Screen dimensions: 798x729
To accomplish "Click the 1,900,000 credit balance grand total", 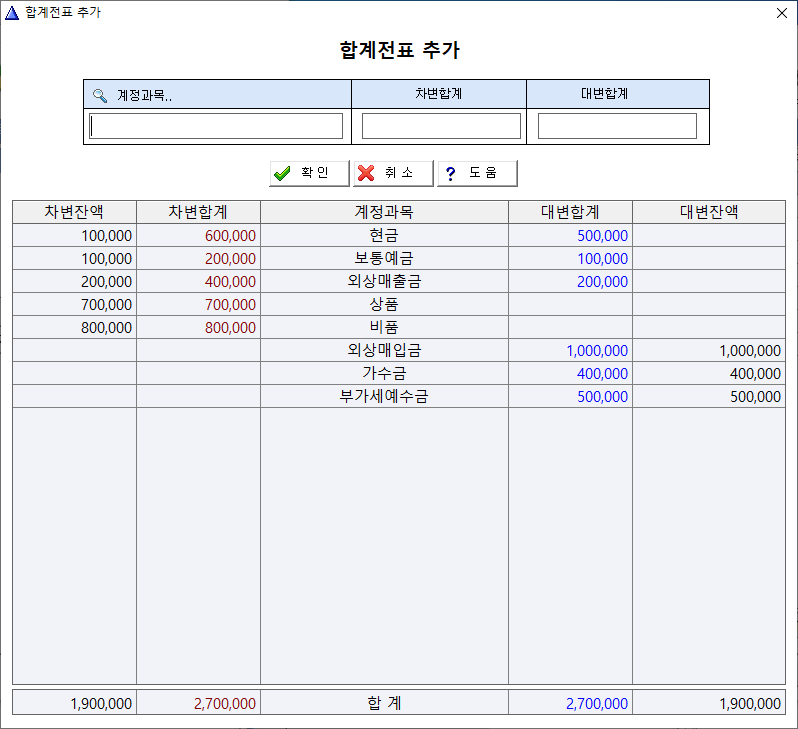I will (x=750, y=704).
